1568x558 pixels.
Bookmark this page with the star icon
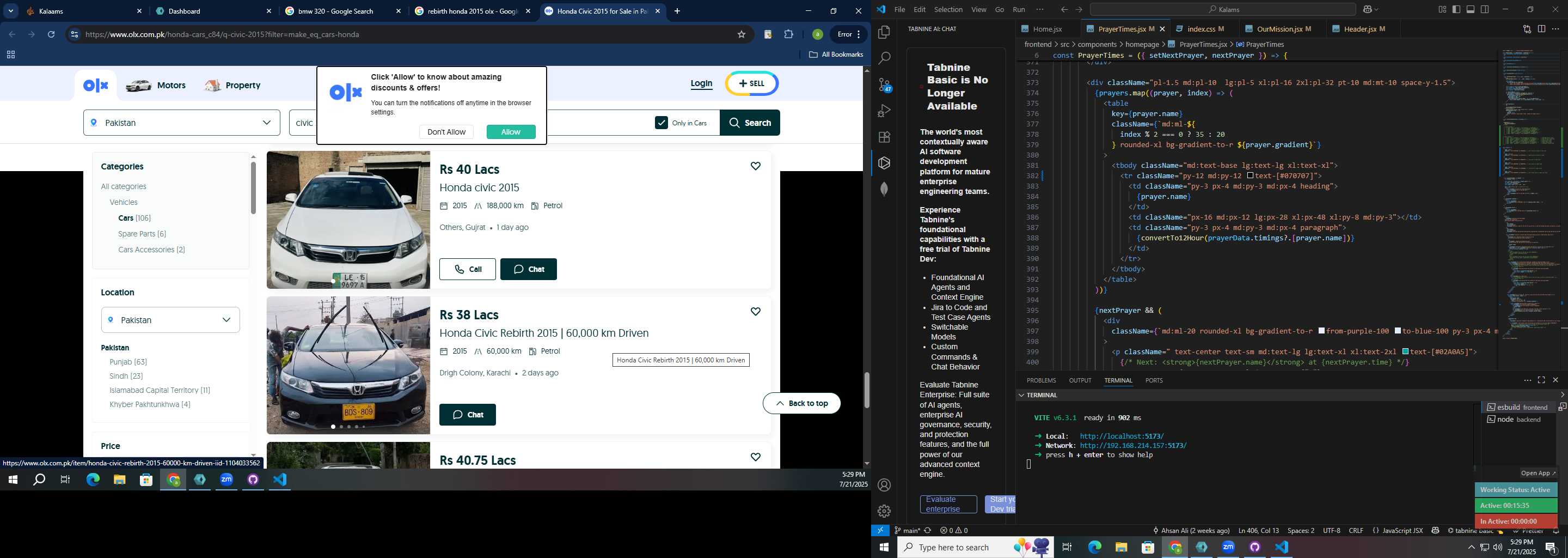742,34
